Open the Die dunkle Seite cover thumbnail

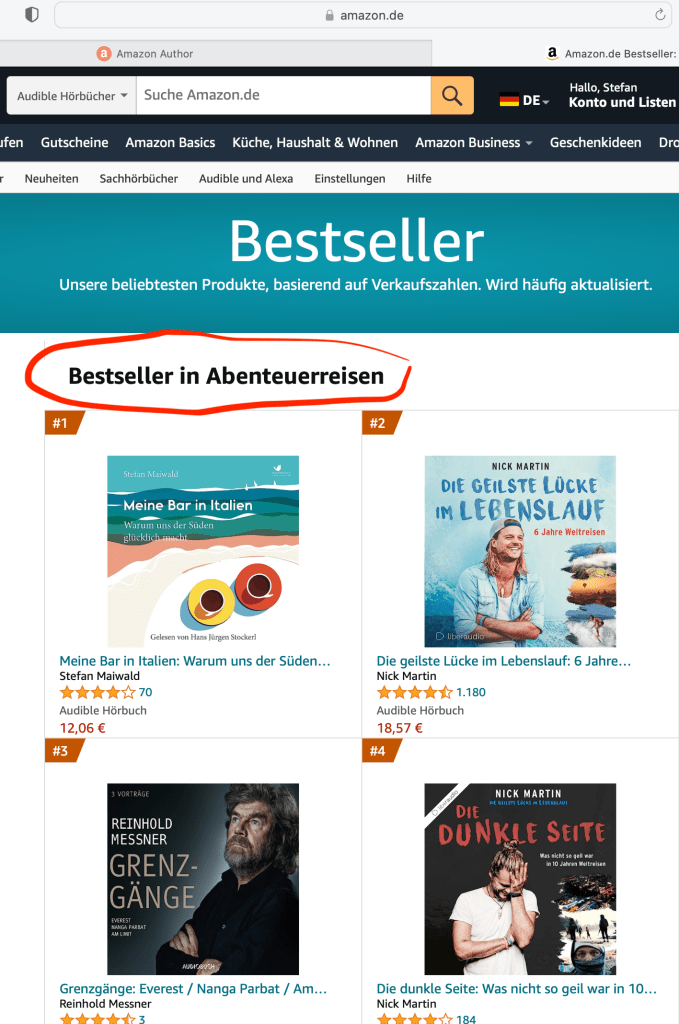pos(520,879)
